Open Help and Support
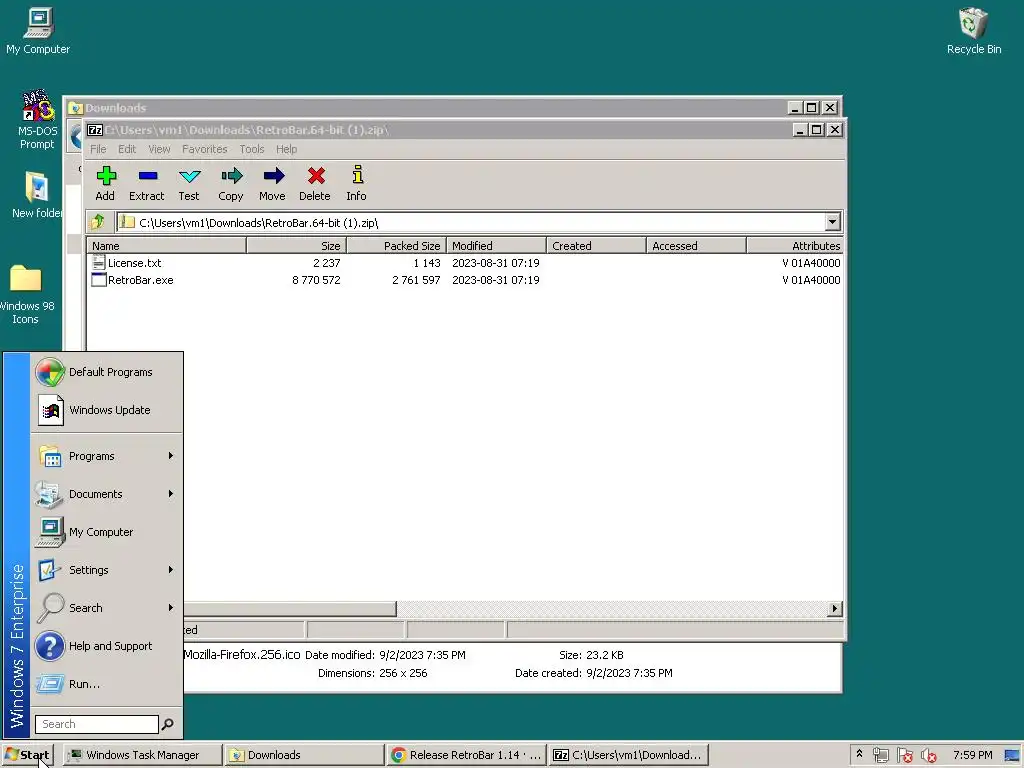The image size is (1024, 768). tap(106, 646)
